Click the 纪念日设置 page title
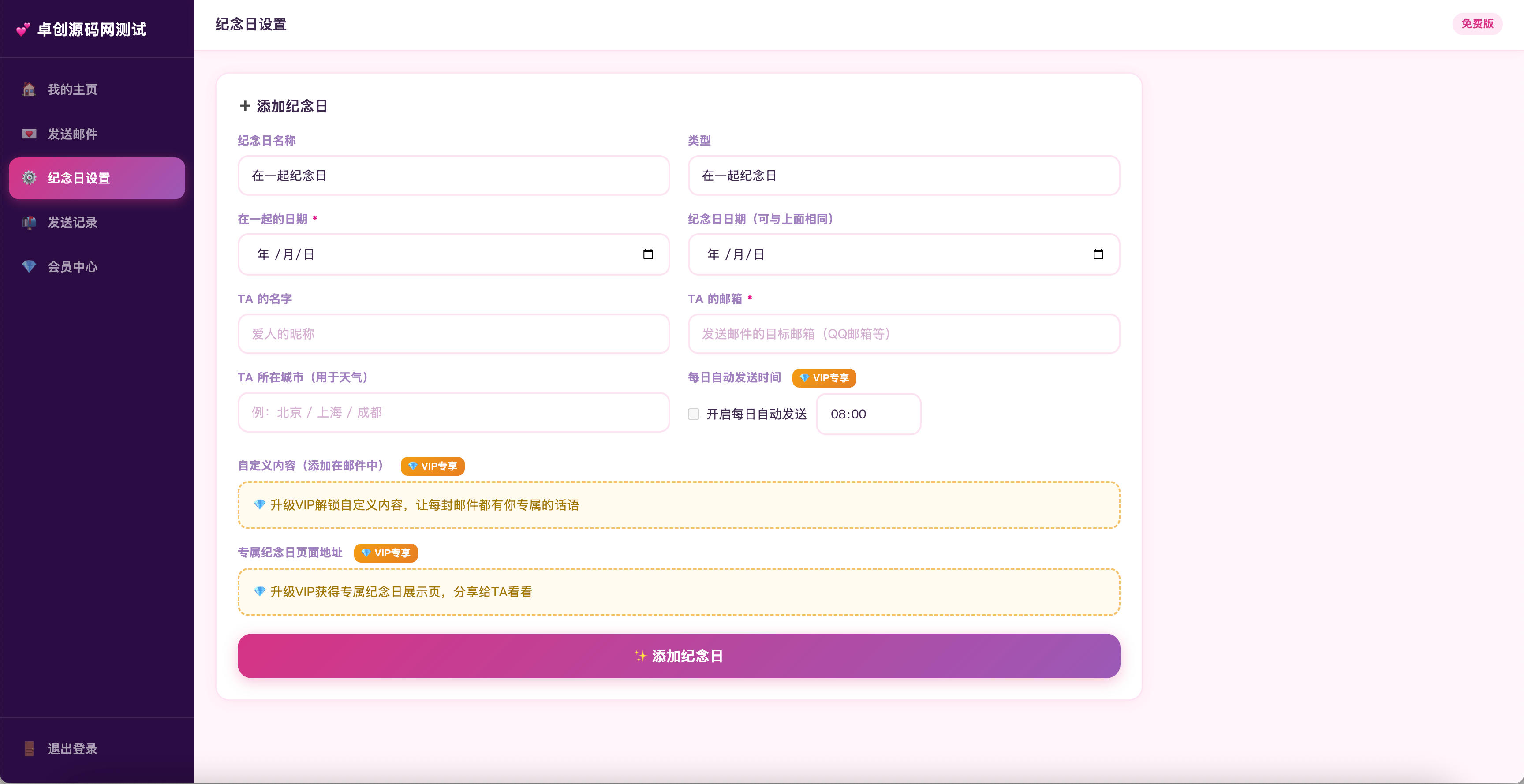This screenshot has height=784, width=1524. 251,24
